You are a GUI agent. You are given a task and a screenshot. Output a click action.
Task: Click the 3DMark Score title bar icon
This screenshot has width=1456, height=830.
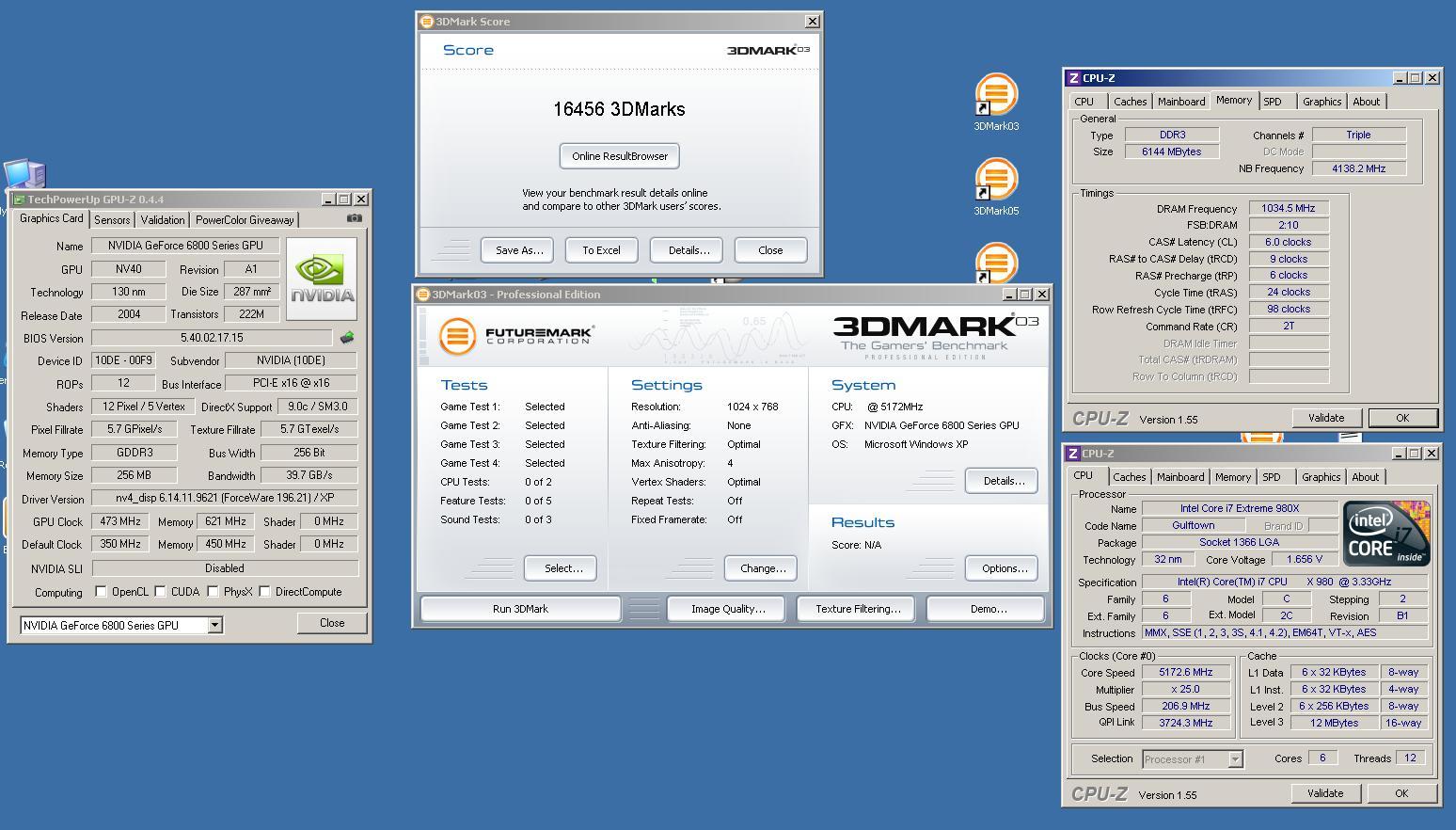[426, 22]
